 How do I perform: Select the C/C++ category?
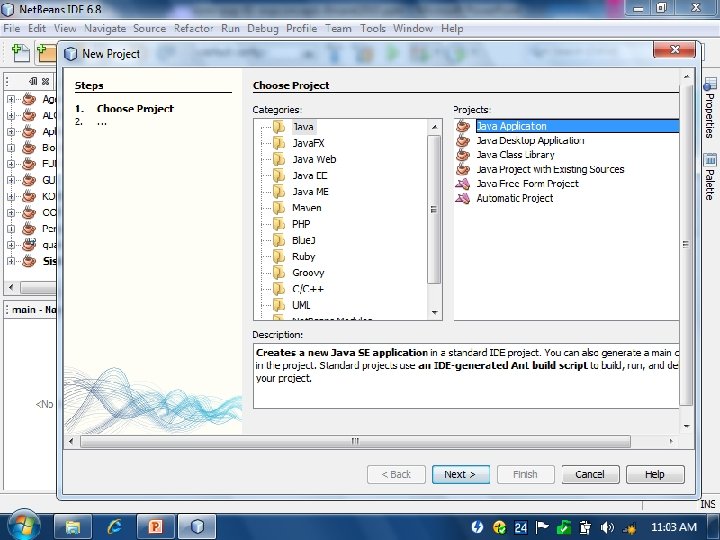pos(308,289)
